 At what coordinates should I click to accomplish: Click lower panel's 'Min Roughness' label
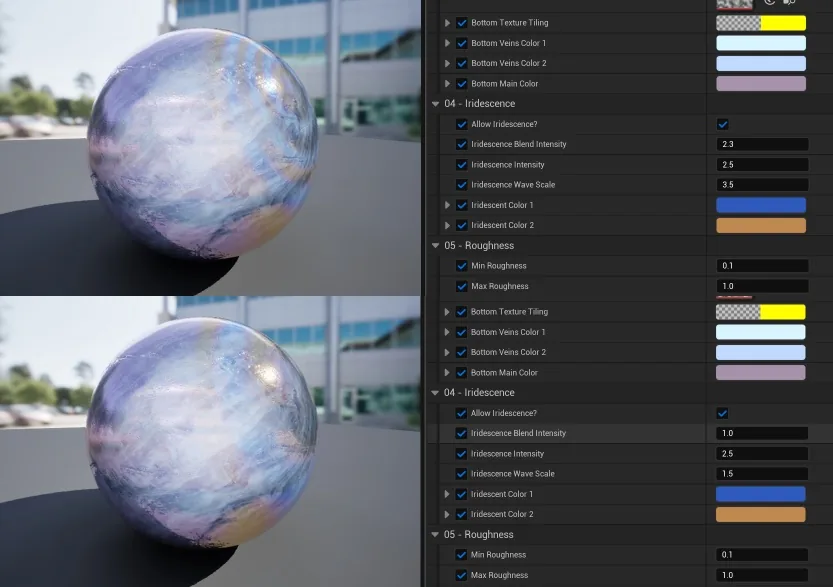tap(498, 555)
